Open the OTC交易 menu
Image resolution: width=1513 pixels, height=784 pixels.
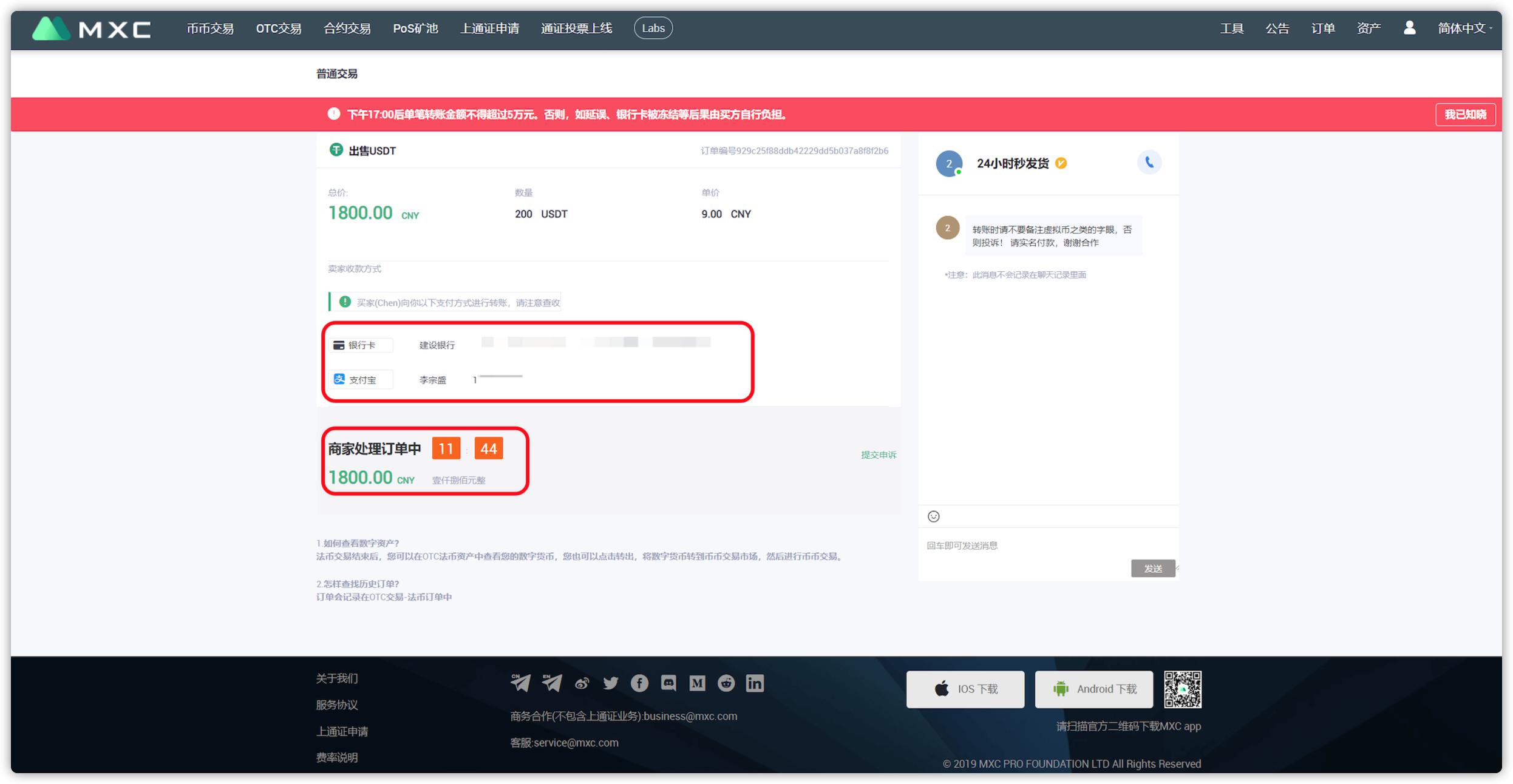[279, 29]
